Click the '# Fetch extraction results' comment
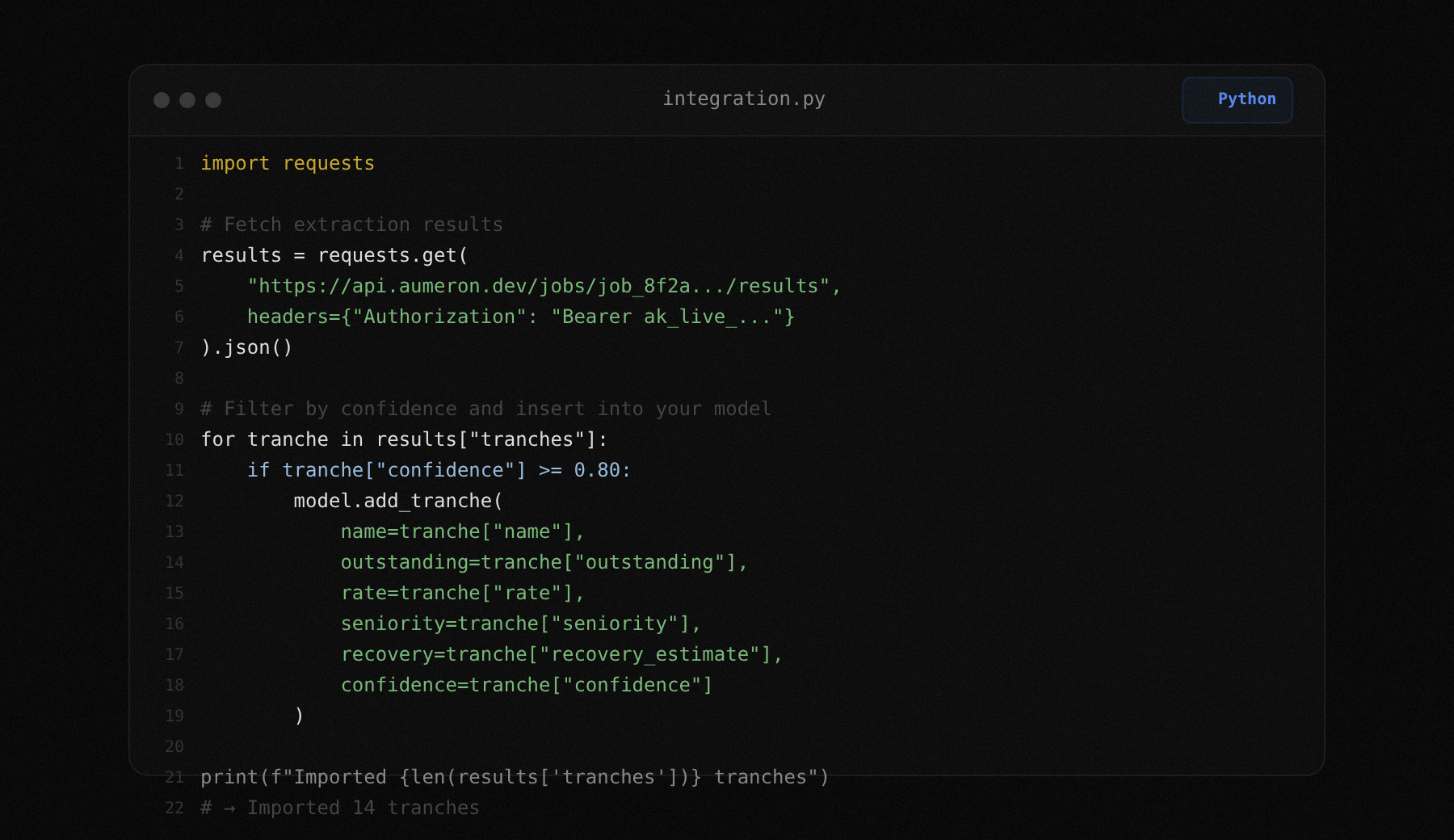This screenshot has width=1454, height=840. 351,225
